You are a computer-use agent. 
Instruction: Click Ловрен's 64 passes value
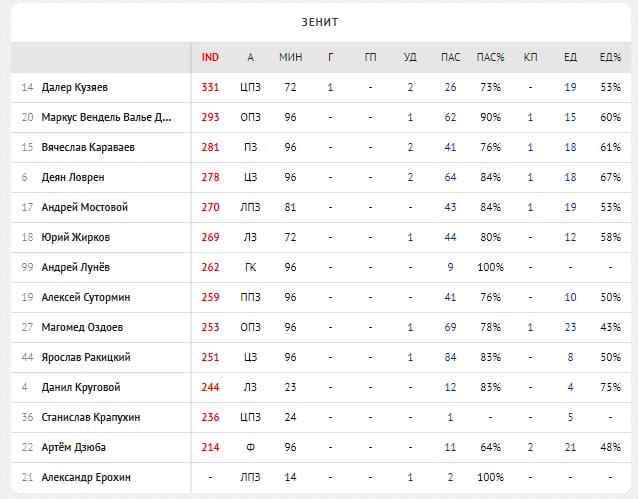[450, 177]
